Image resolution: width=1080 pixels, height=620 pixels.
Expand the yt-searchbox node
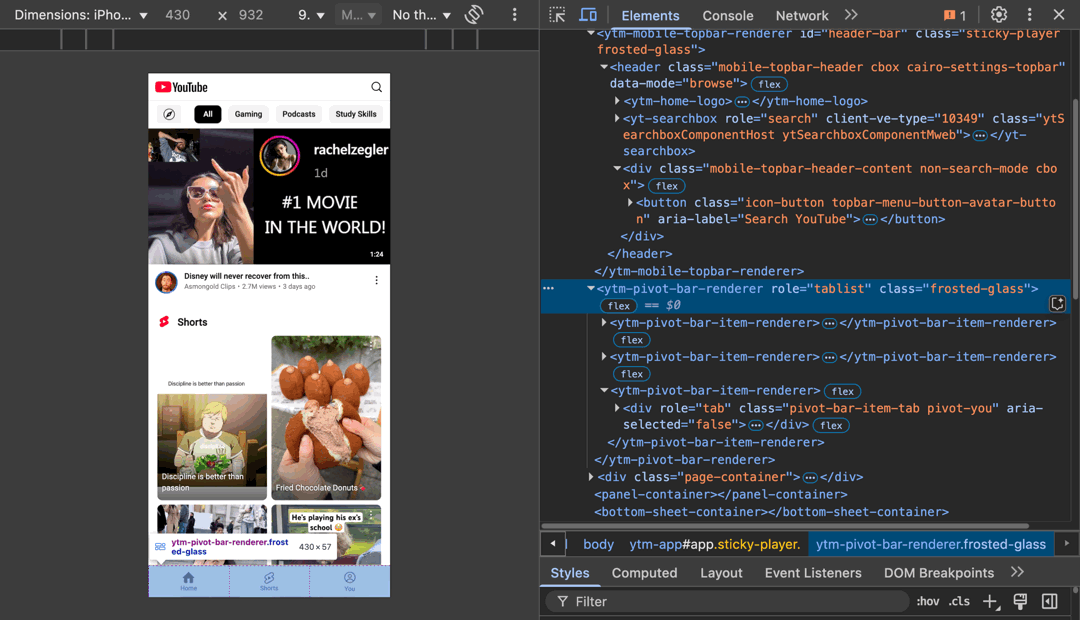[x=617, y=118]
